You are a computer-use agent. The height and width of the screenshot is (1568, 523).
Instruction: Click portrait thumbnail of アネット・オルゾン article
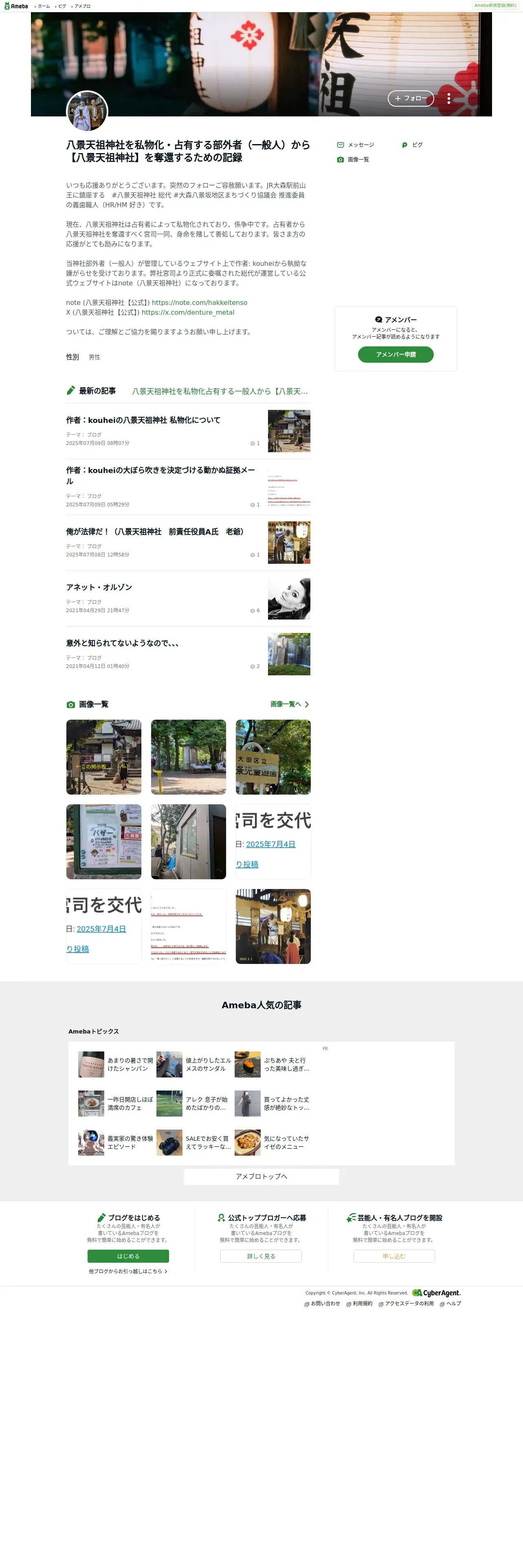point(289,598)
